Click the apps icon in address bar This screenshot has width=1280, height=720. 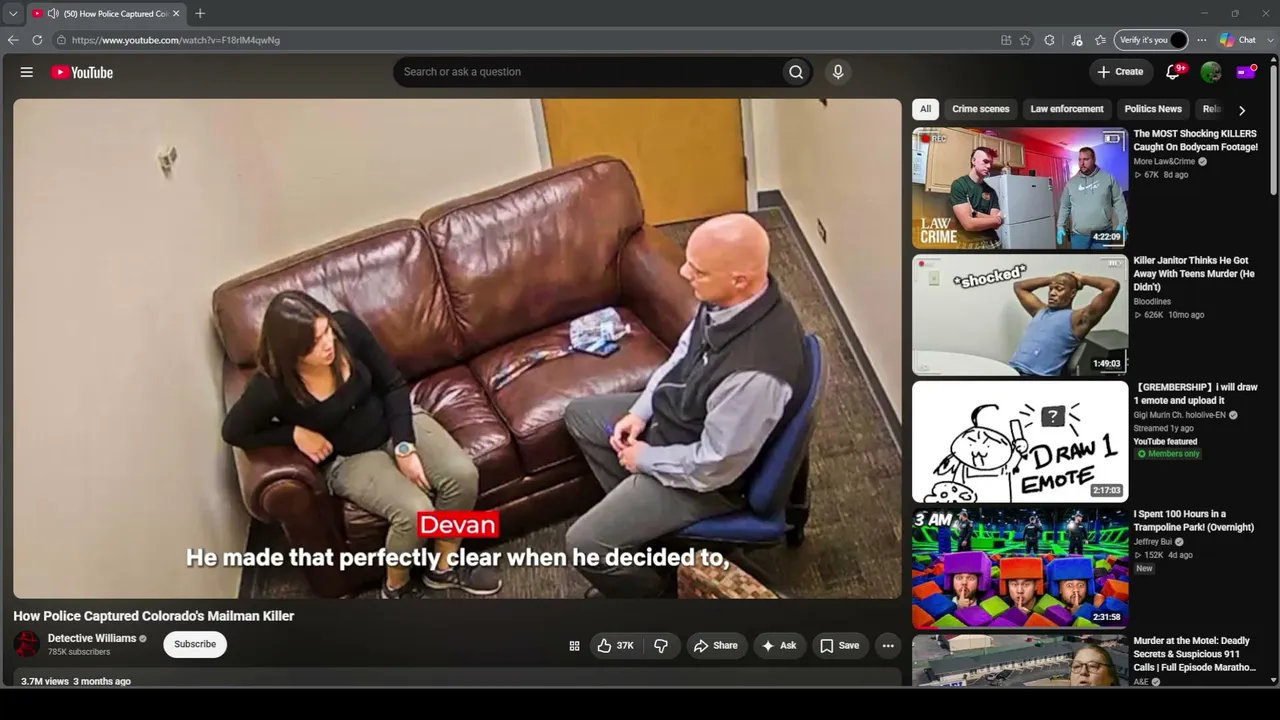click(1006, 40)
